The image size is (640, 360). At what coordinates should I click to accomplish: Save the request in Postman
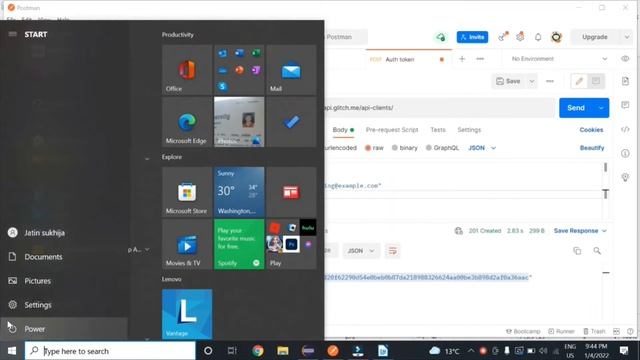[508, 81]
